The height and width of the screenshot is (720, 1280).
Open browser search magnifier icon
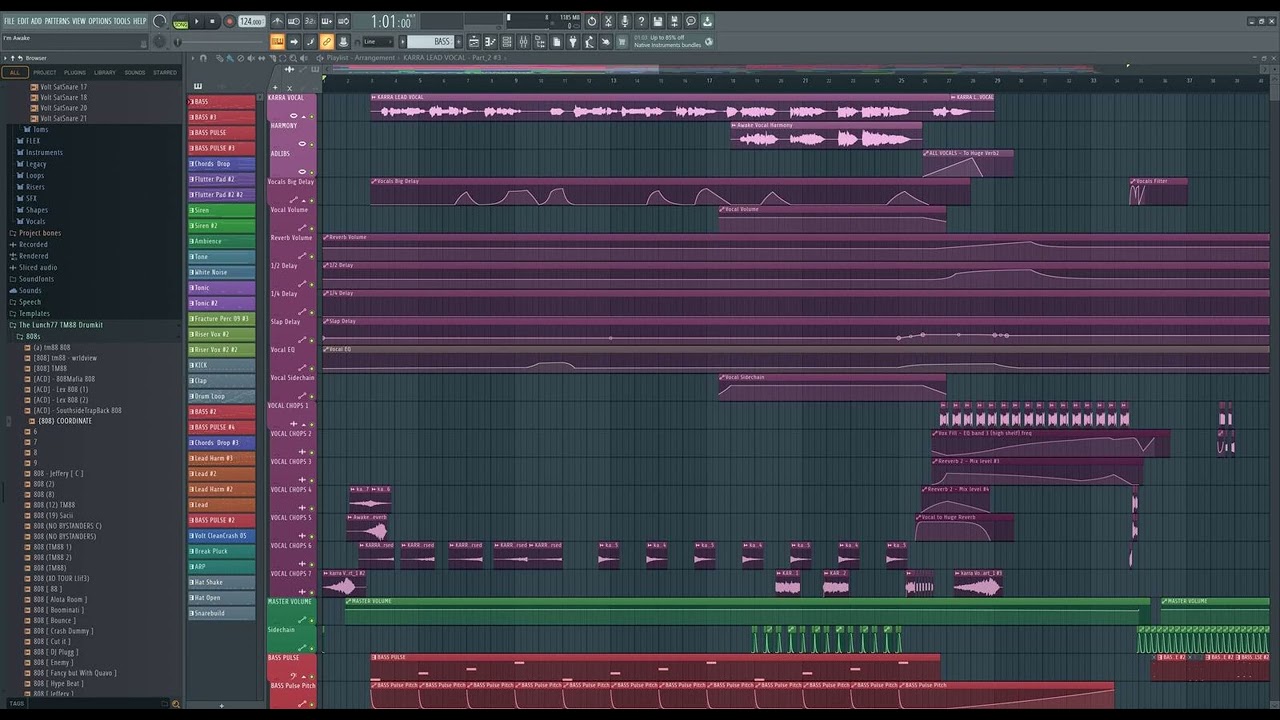coord(176,704)
